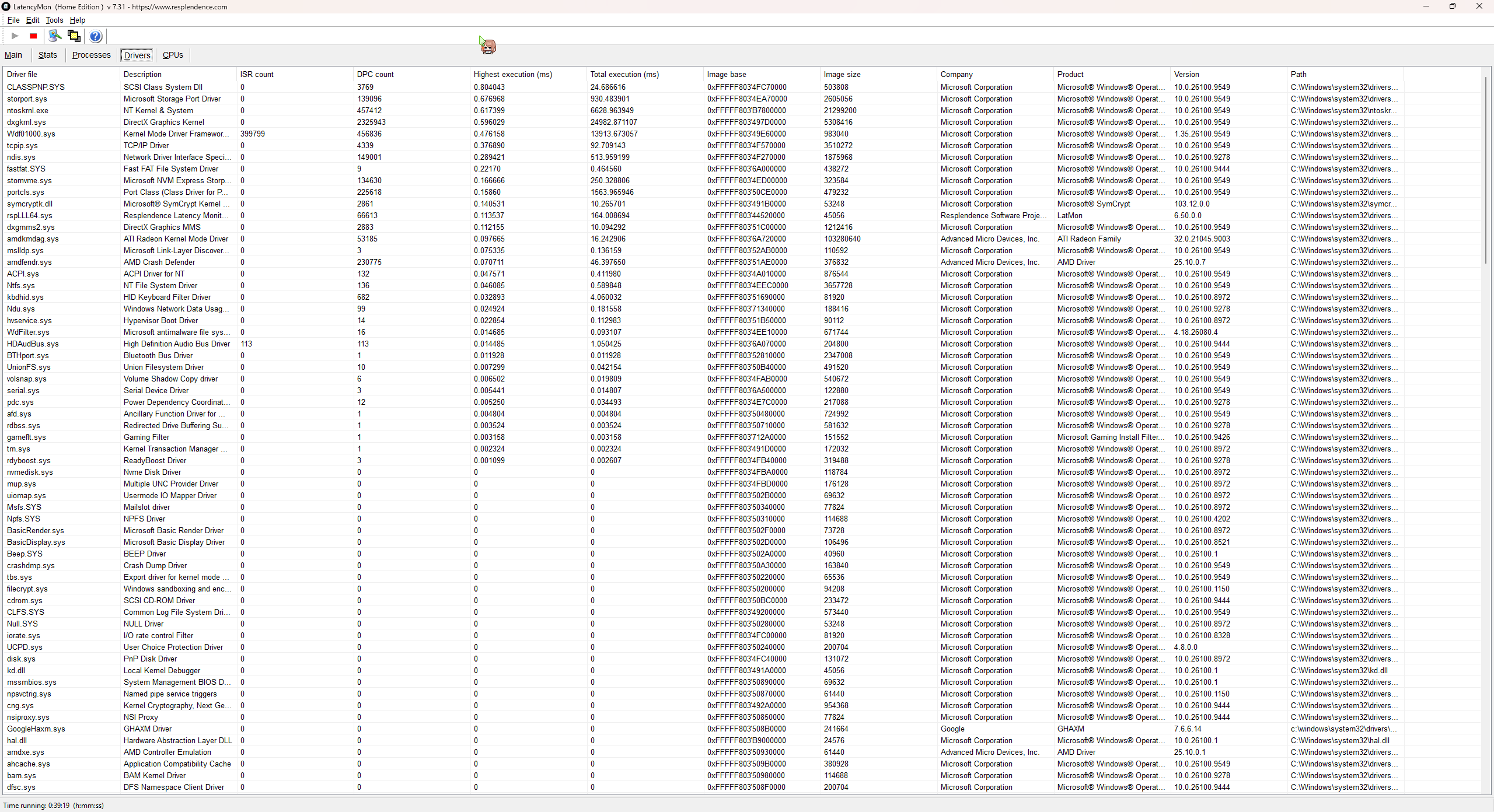Sort by the Product column header
The height and width of the screenshot is (812, 1494).
pos(1112,74)
